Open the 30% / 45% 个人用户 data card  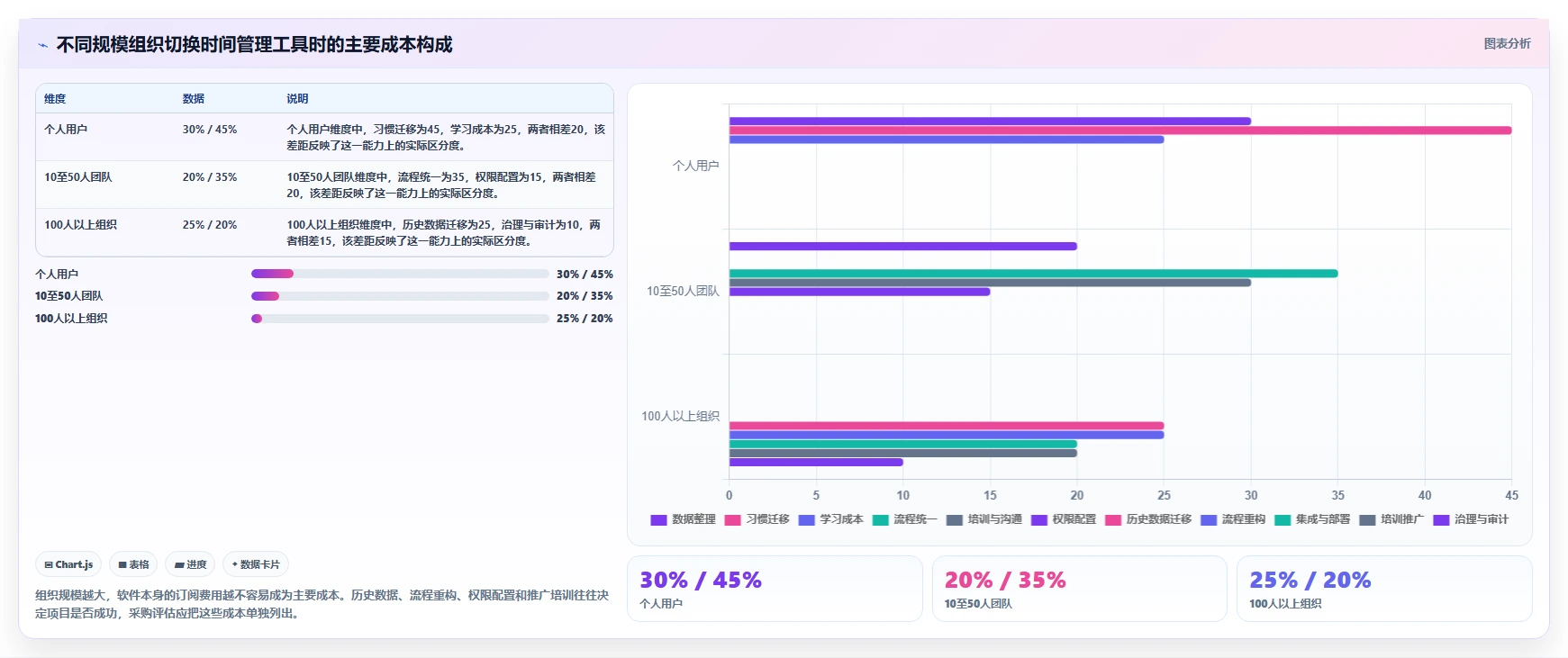point(775,589)
